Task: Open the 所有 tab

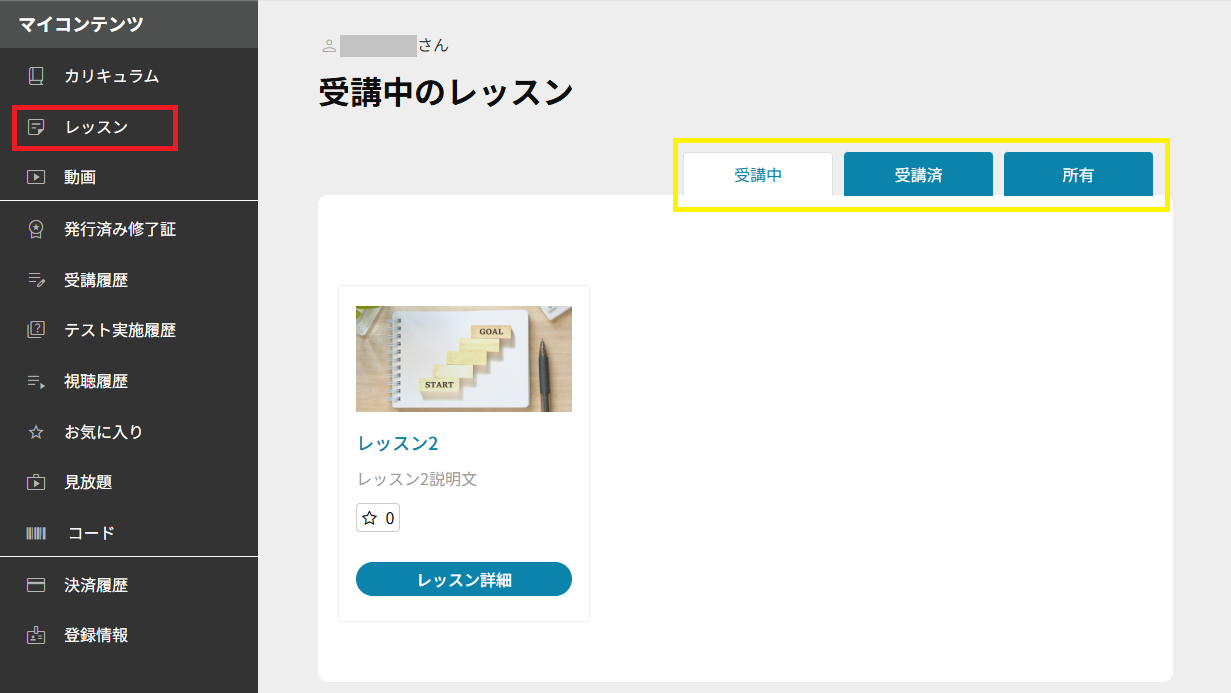Action: [x=1078, y=175]
